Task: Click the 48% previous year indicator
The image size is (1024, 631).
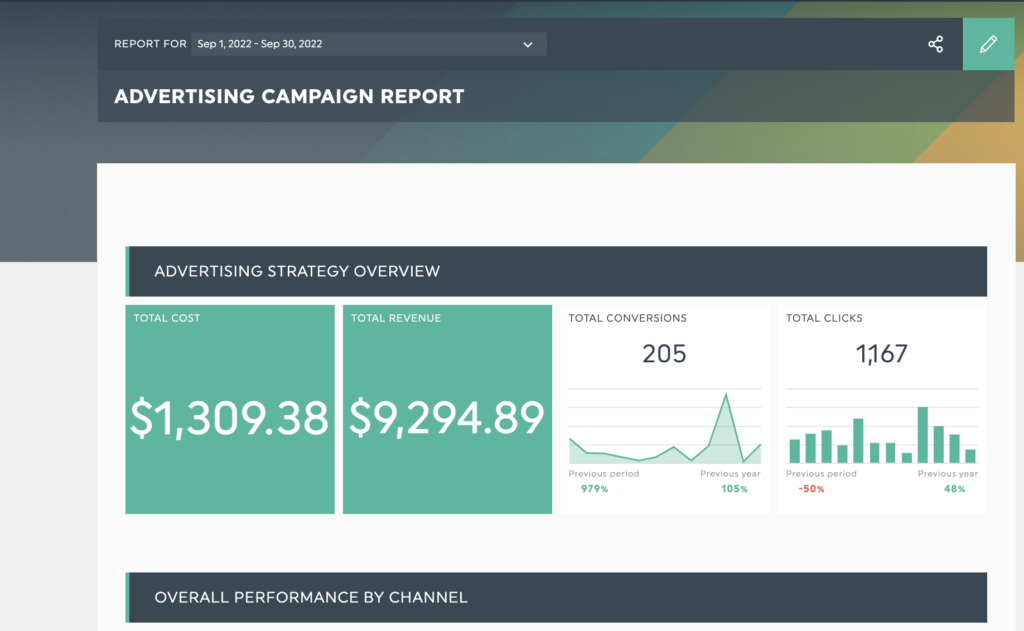Action: (953, 489)
